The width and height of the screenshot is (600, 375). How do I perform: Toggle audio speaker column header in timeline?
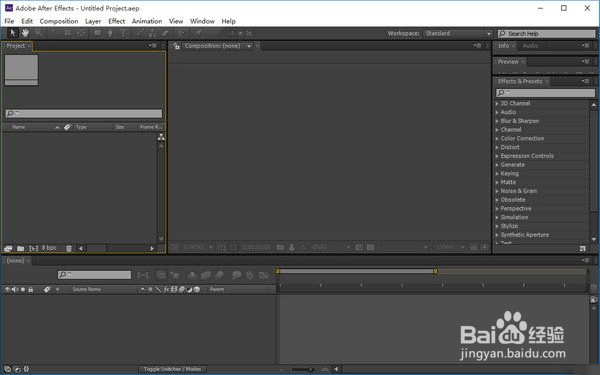click(x=15, y=289)
